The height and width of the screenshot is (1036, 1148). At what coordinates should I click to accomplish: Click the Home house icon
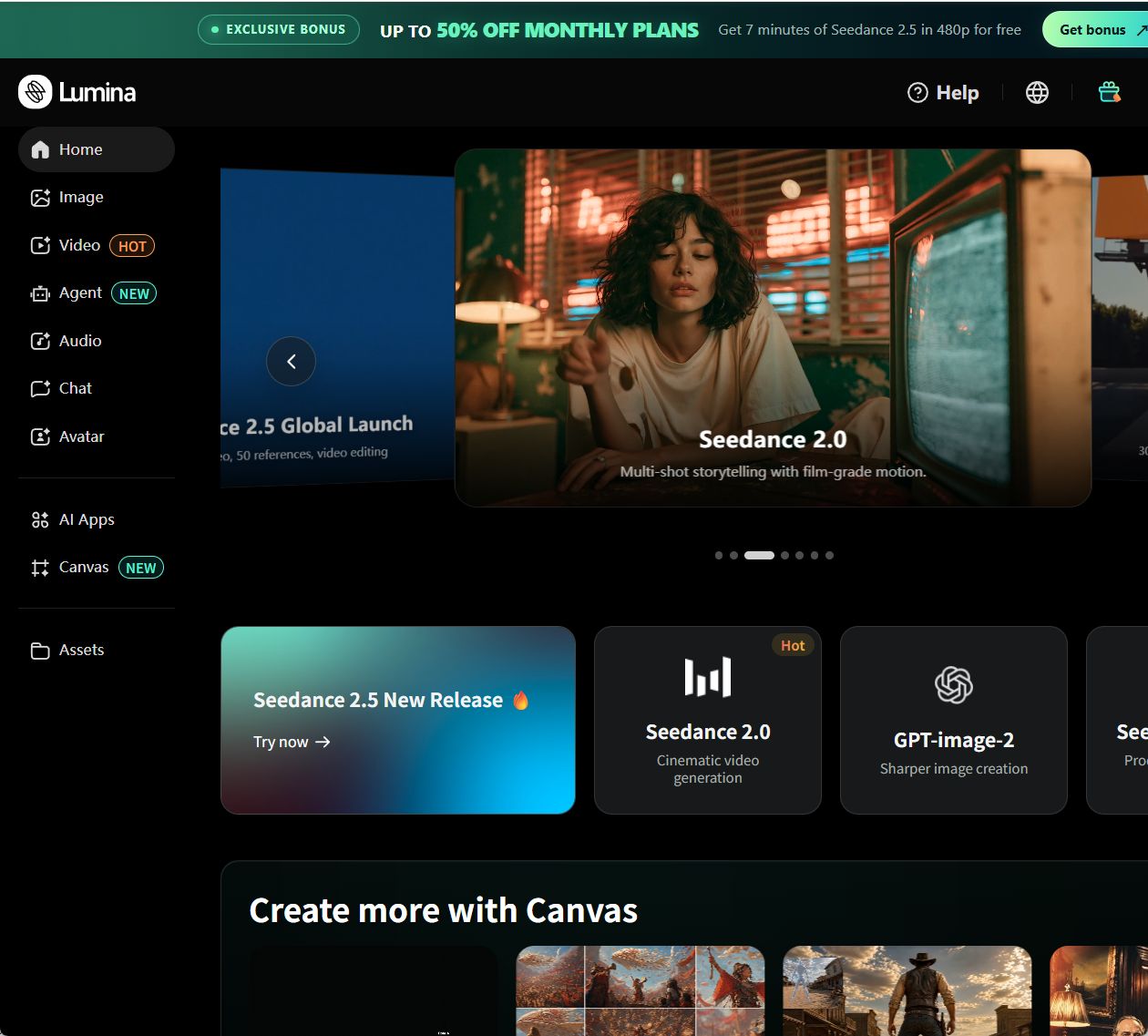pyautogui.click(x=40, y=149)
